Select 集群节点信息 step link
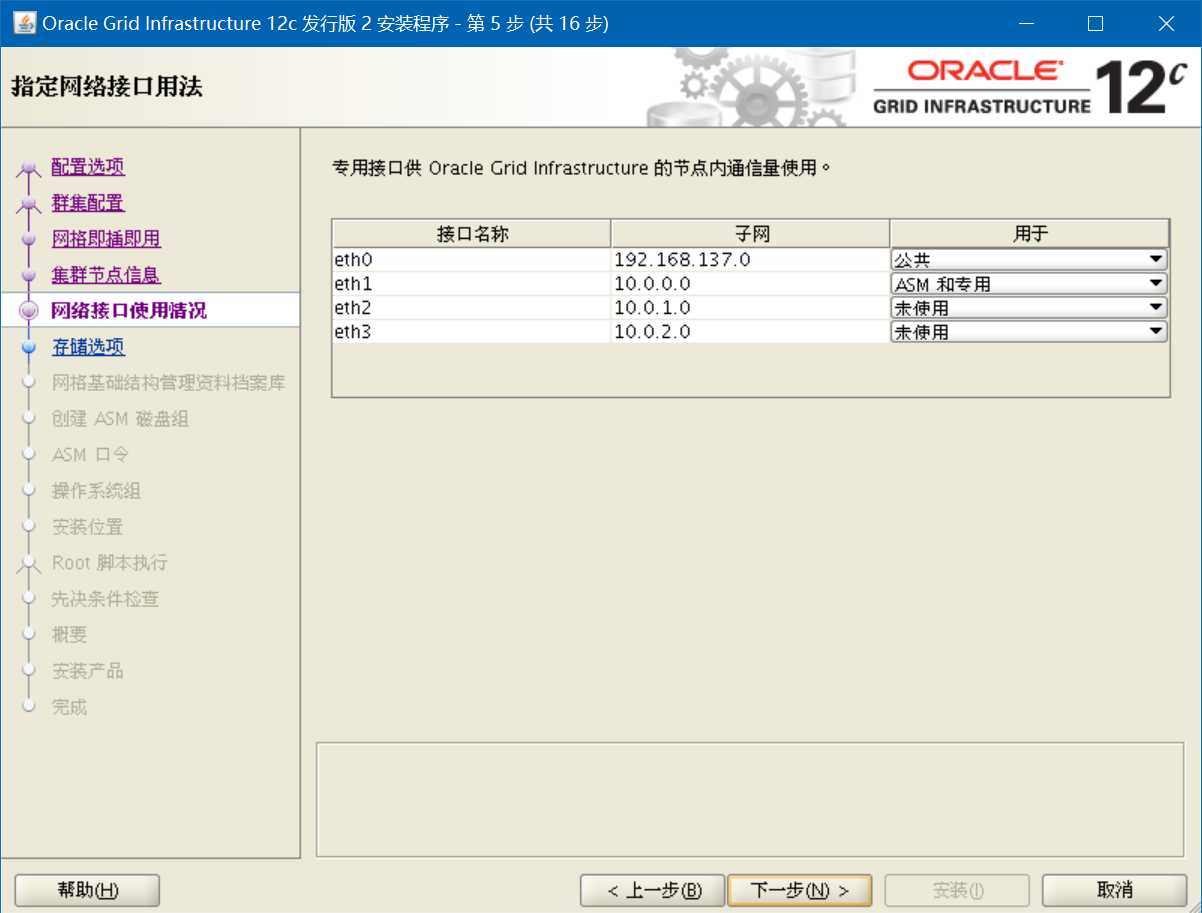This screenshot has width=1202, height=913. 106,275
